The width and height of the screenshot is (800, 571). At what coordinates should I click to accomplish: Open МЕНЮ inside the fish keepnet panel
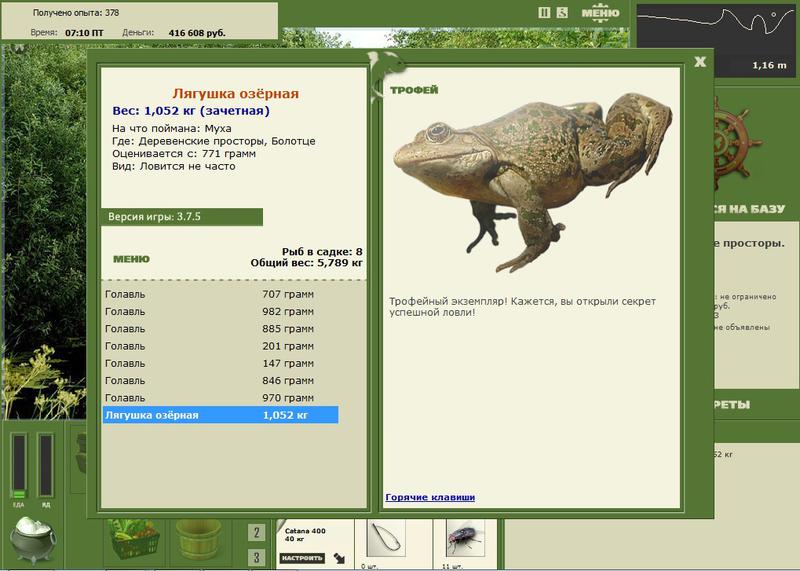click(x=131, y=259)
